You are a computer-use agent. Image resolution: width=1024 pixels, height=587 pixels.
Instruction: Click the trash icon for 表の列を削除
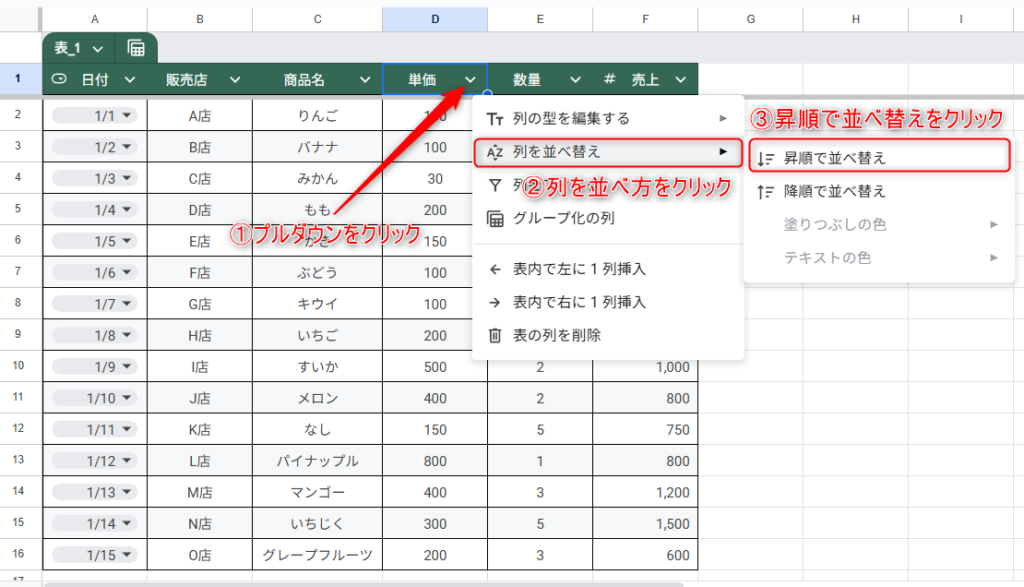pyautogui.click(x=494, y=335)
